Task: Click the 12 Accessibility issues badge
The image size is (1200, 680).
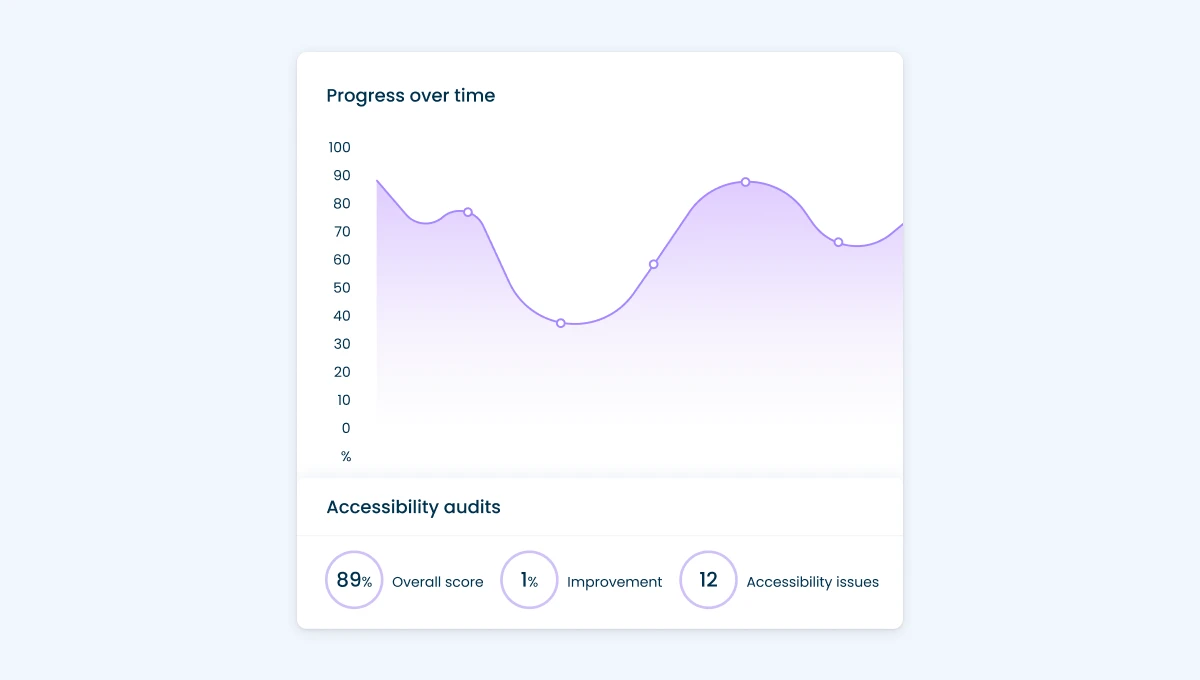Action: [x=708, y=579]
